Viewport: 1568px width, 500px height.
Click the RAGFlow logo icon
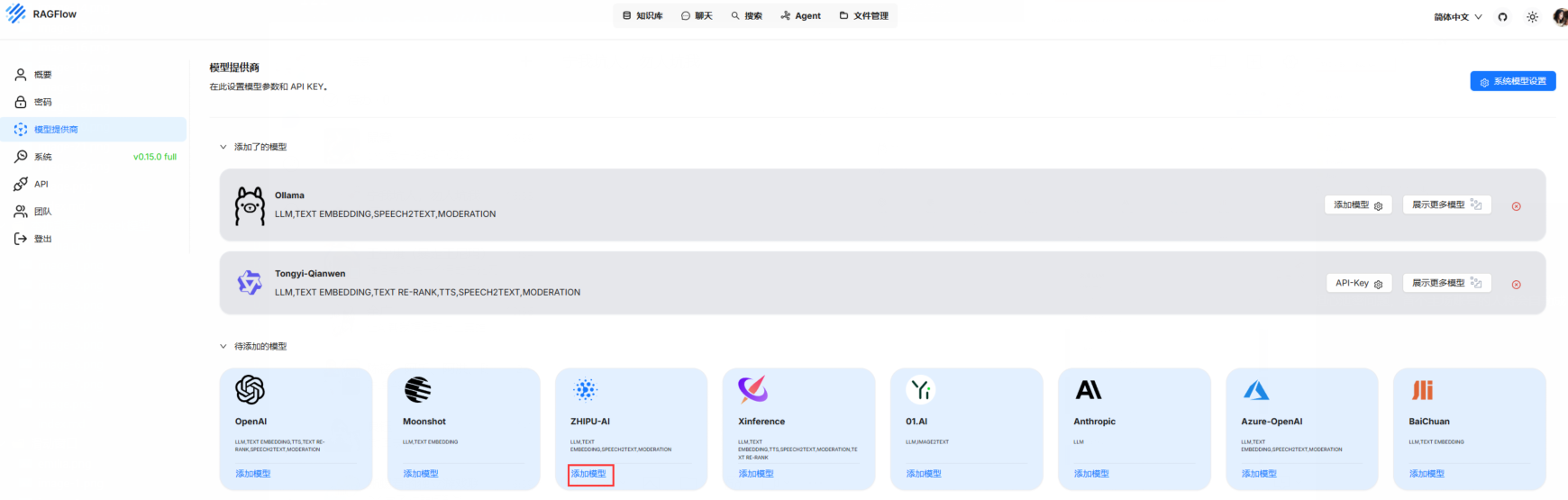tap(16, 14)
